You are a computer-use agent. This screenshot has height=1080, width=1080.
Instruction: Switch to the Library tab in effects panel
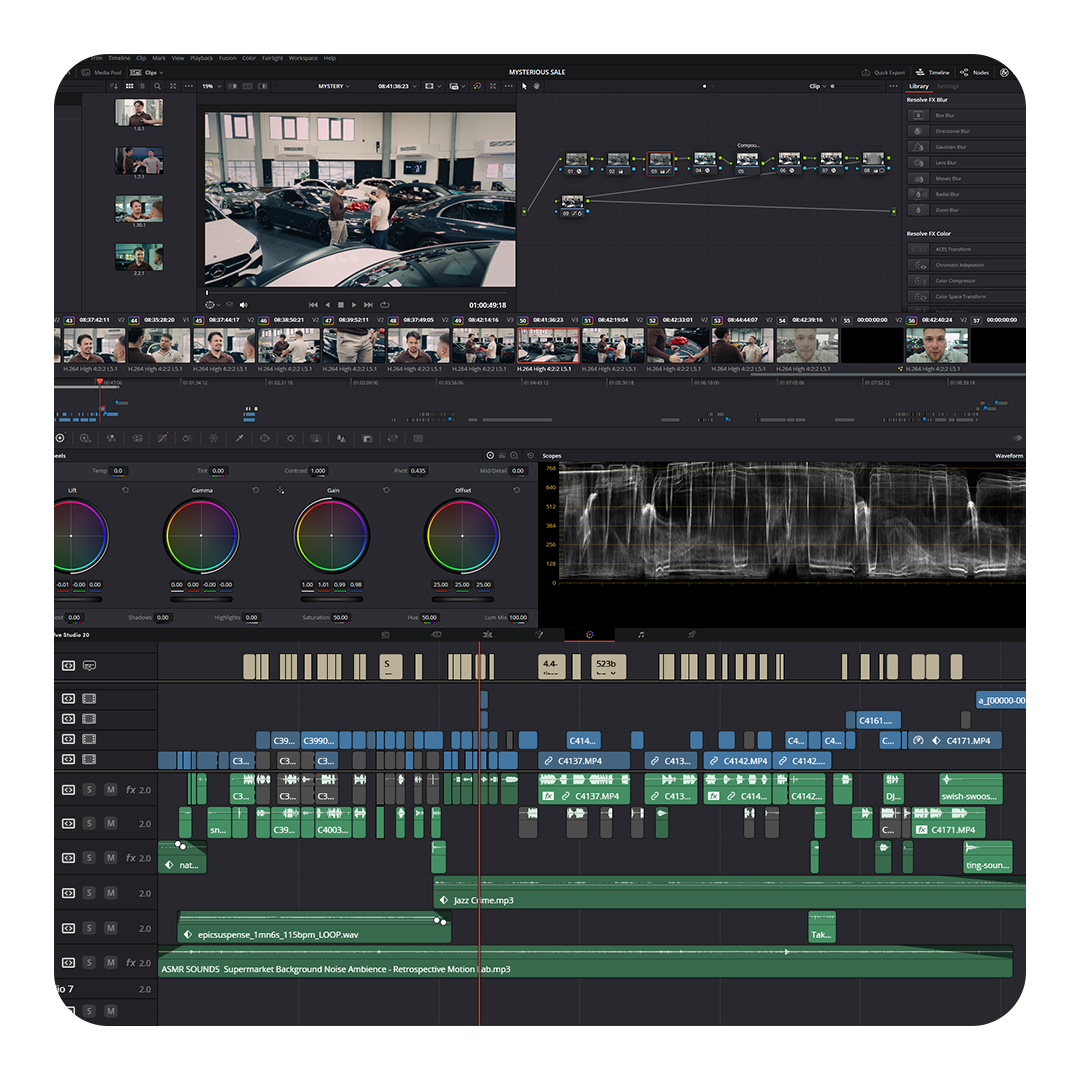pyautogui.click(x=919, y=86)
